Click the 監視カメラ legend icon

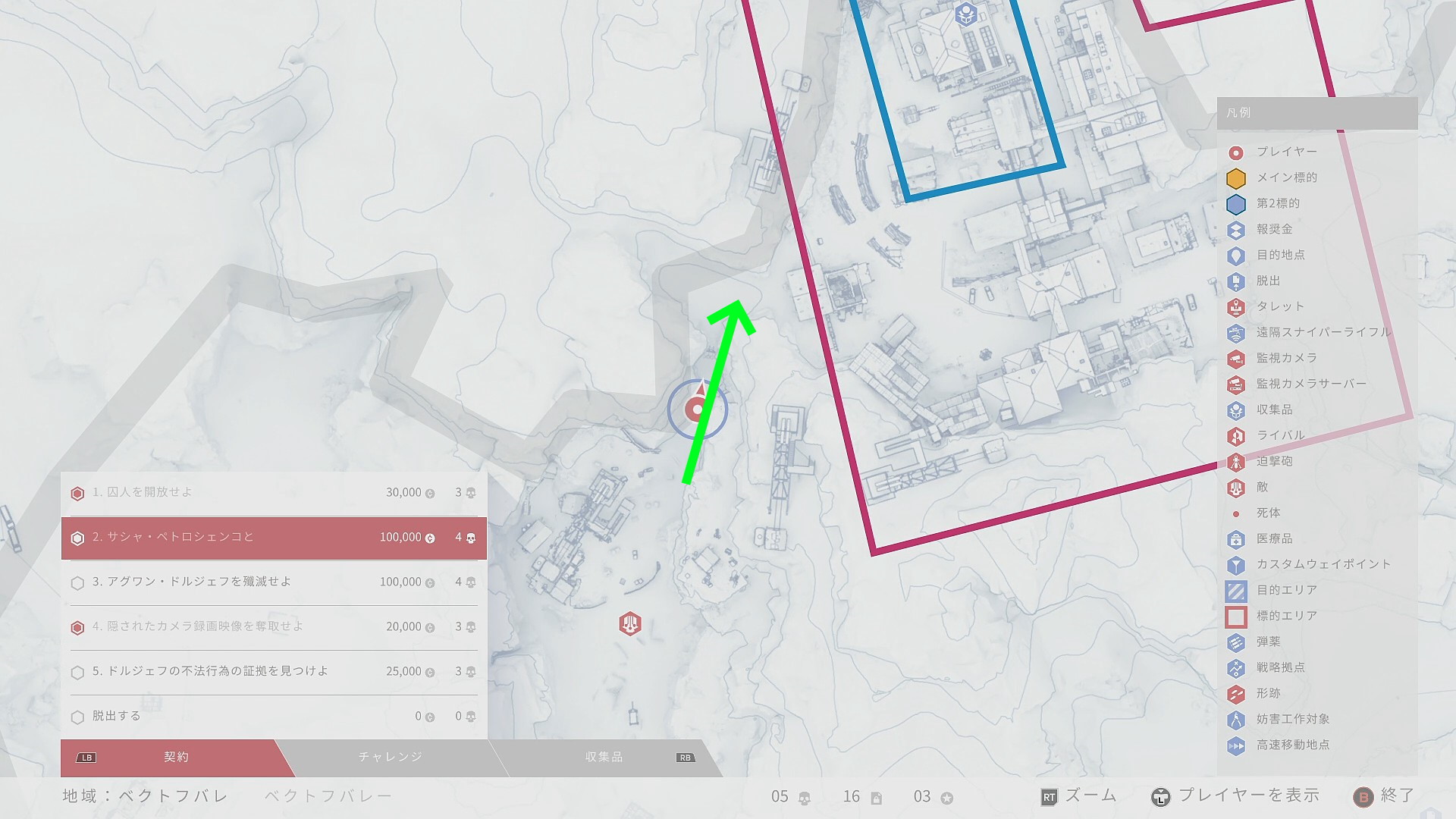[1236, 358]
